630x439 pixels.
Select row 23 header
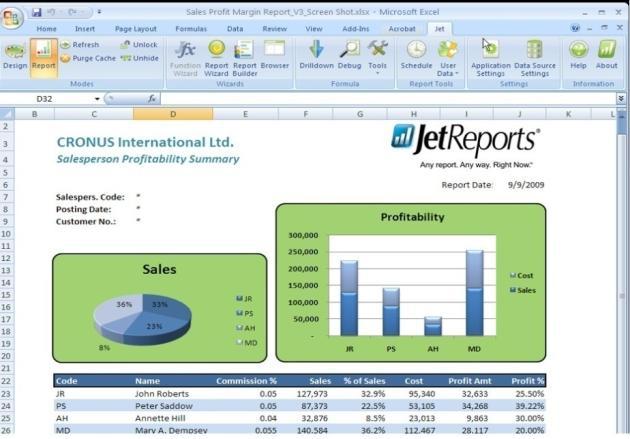(6, 394)
